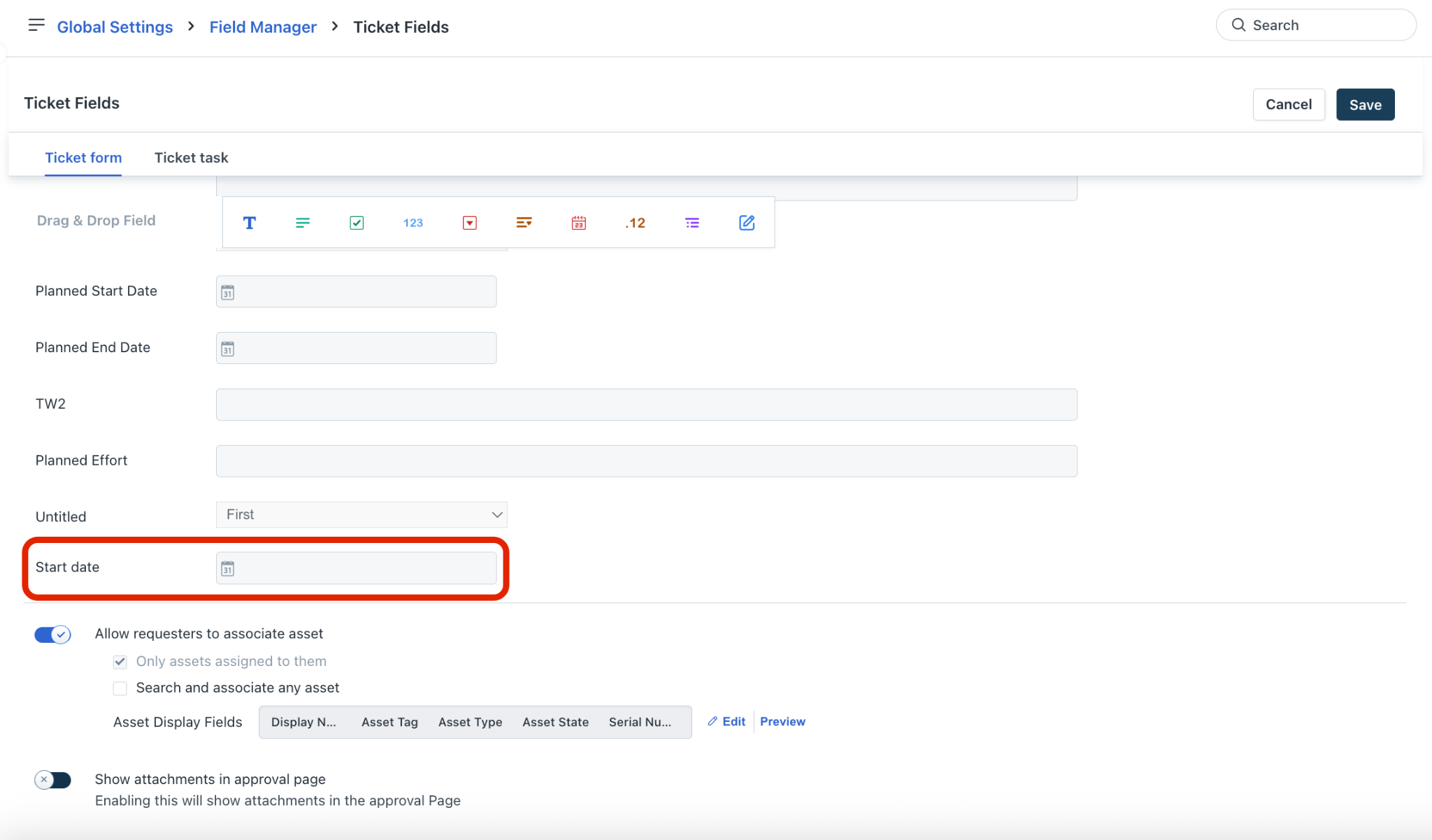The height and width of the screenshot is (840, 1432).
Task: Choose the .12 decimal field icon
Action: coord(635,223)
